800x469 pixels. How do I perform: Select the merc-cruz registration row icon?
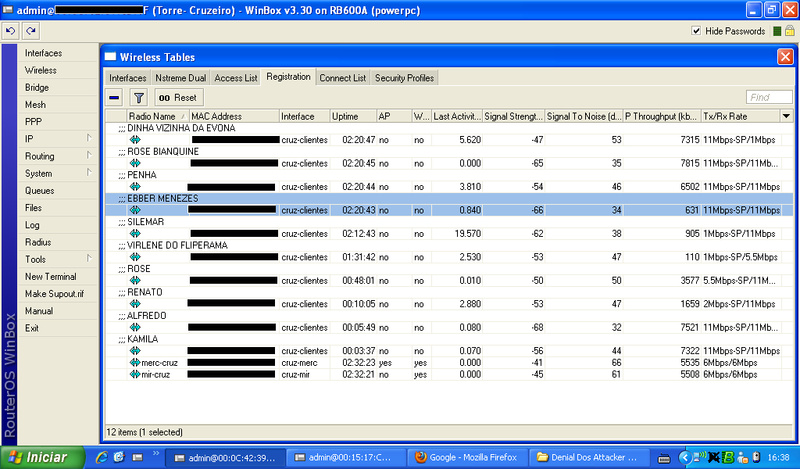135,363
